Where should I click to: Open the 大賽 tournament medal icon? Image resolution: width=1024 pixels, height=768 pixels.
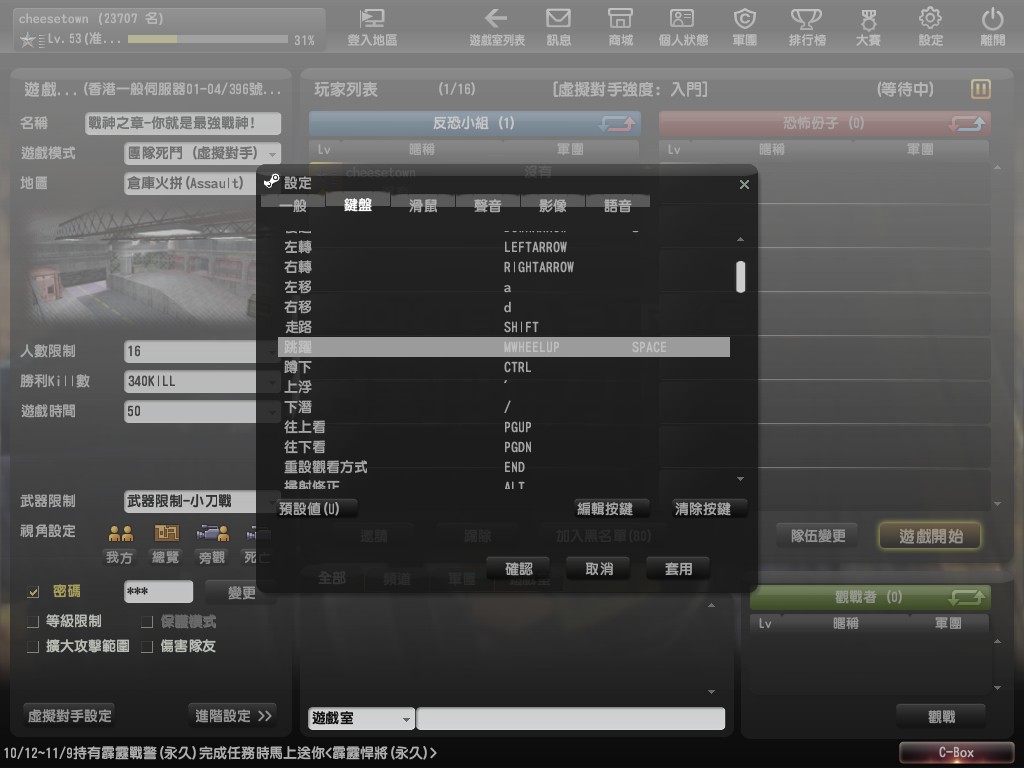869,27
